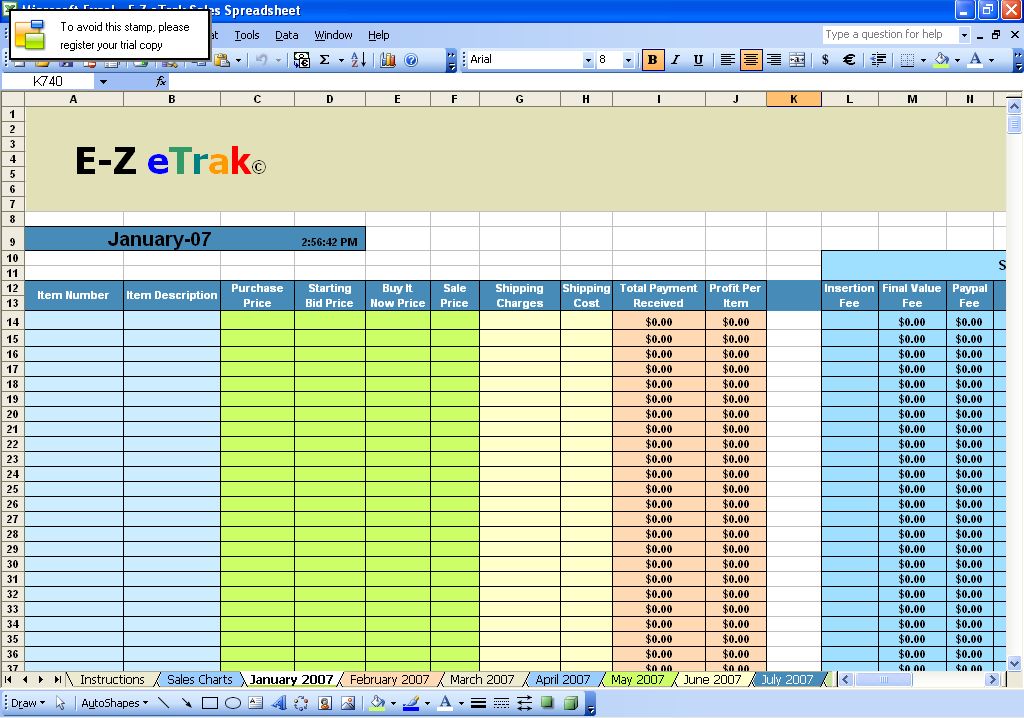Toggle Italic formatting
The height and width of the screenshot is (718, 1024).
(675, 60)
